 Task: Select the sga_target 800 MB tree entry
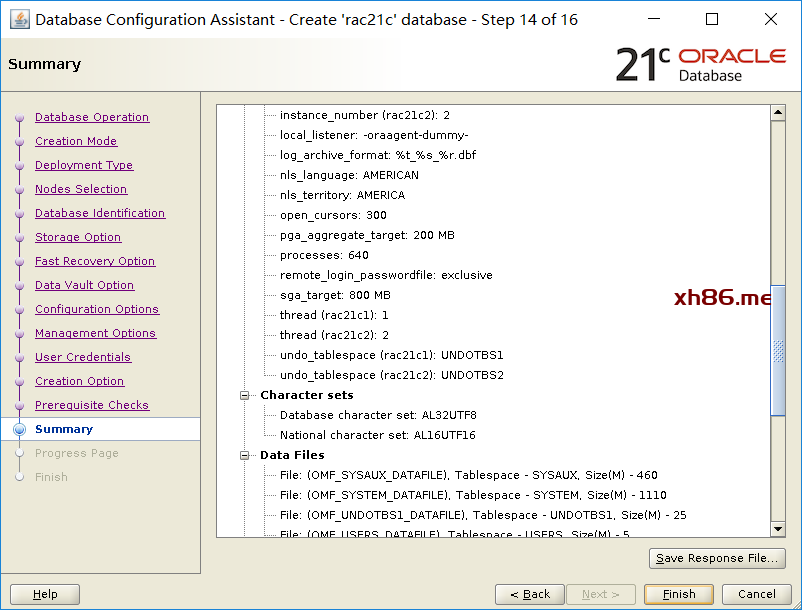(335, 295)
